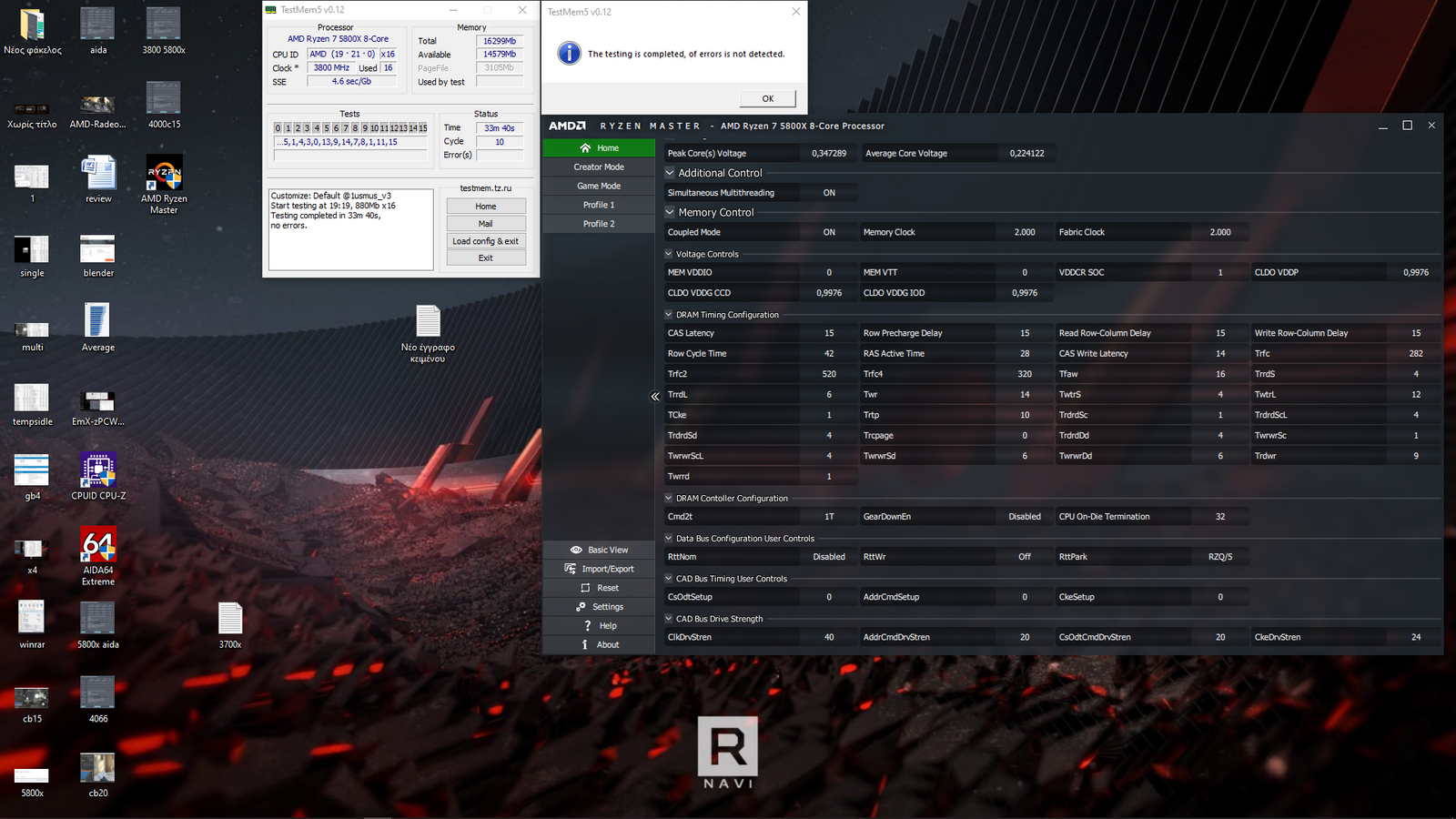Click Reset in Ryzen Master sidebar
Image resolution: width=1456 pixels, height=819 pixels.
599,588
